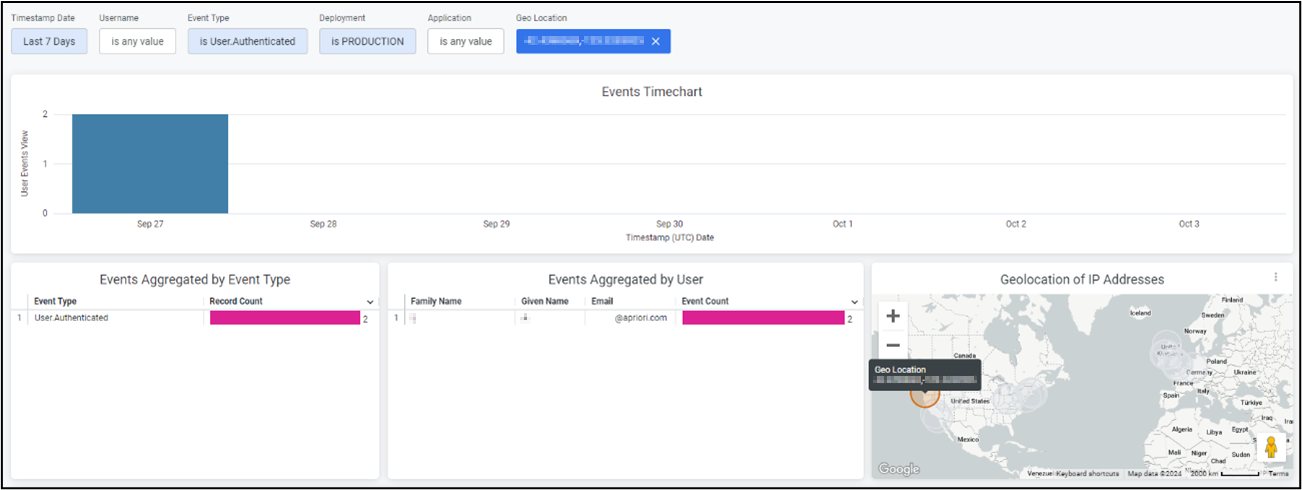Click the Username 'is any value' filter
This screenshot has height=490, width=1302.
pyautogui.click(x=137, y=41)
